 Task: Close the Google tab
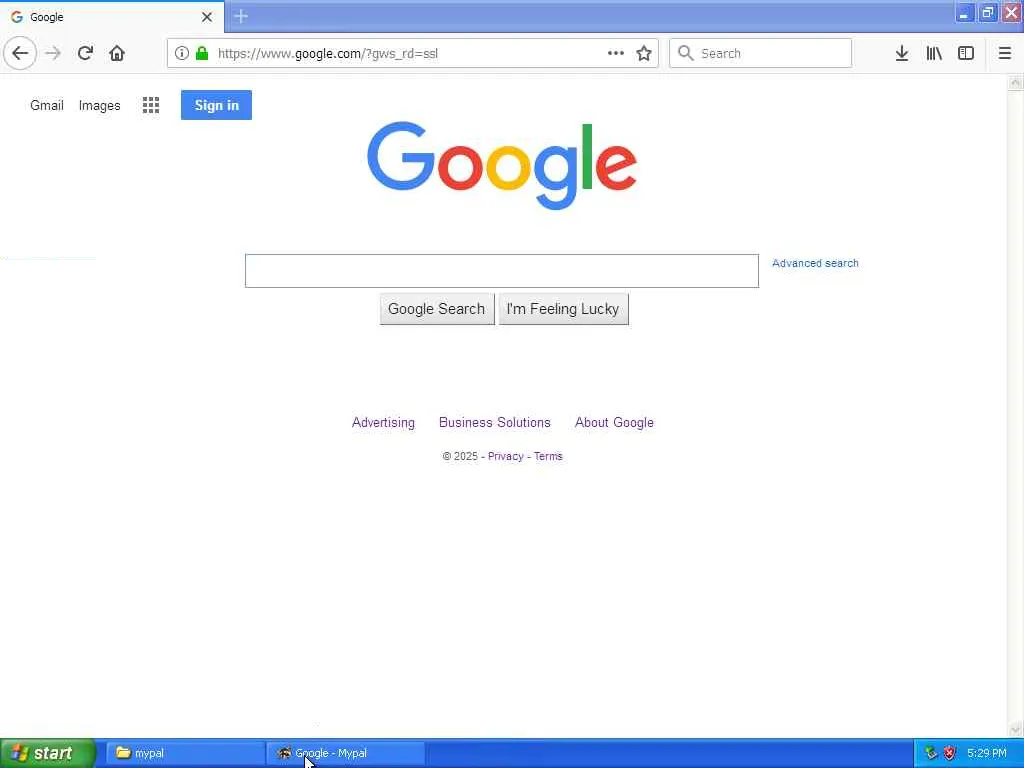(x=207, y=17)
